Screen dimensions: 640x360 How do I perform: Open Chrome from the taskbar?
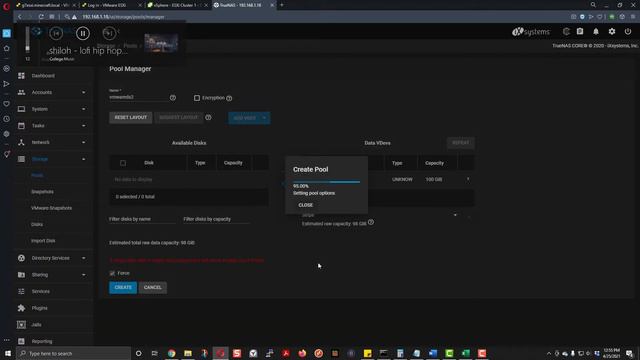pos(171,353)
